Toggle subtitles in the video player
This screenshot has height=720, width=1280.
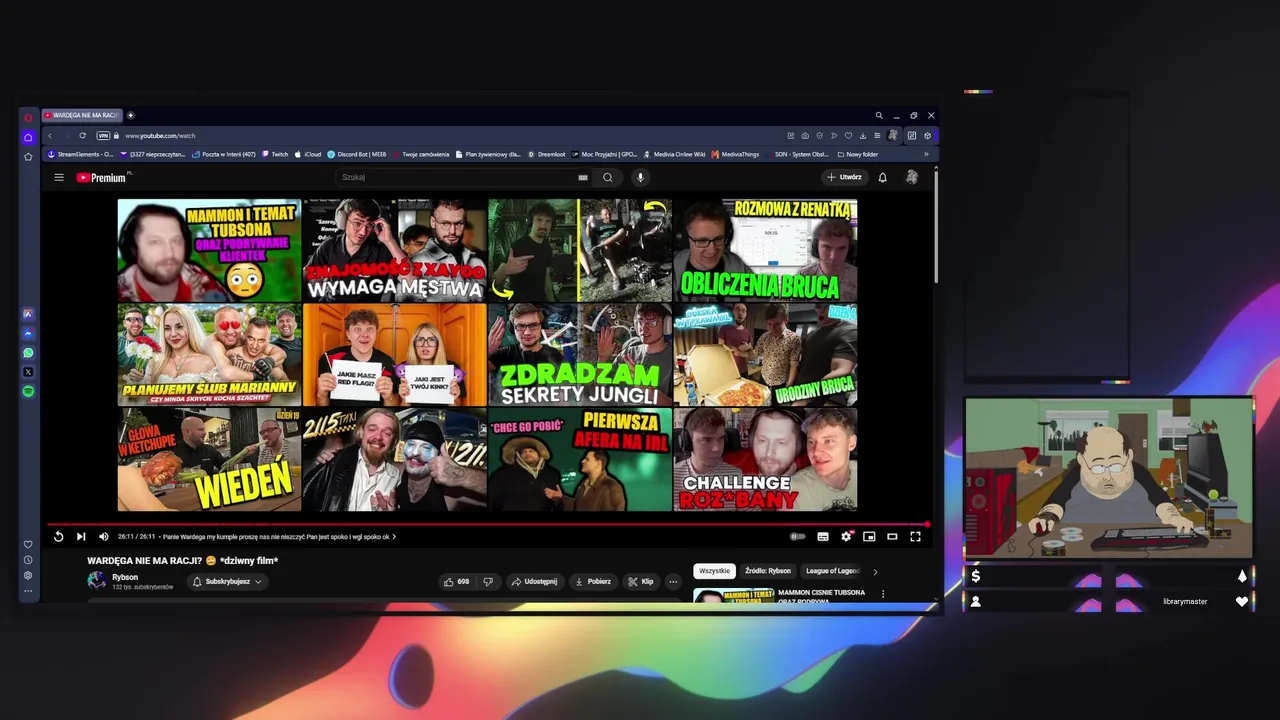pyautogui.click(x=823, y=537)
